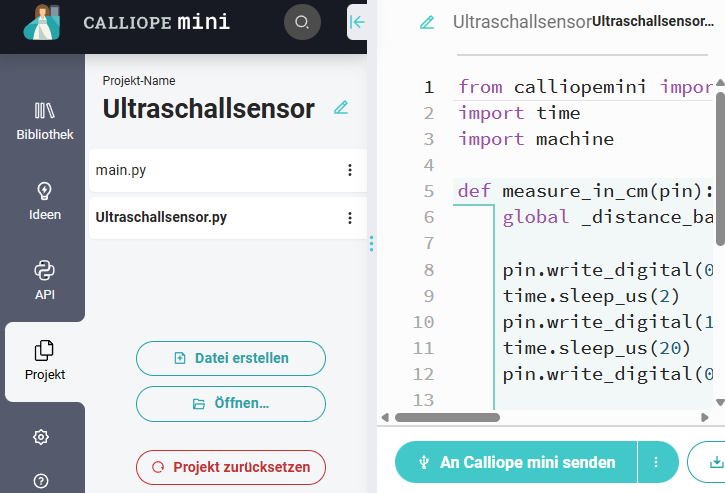The image size is (725, 493).
Task: Select the Projekt tab
Action: pyautogui.click(x=44, y=361)
